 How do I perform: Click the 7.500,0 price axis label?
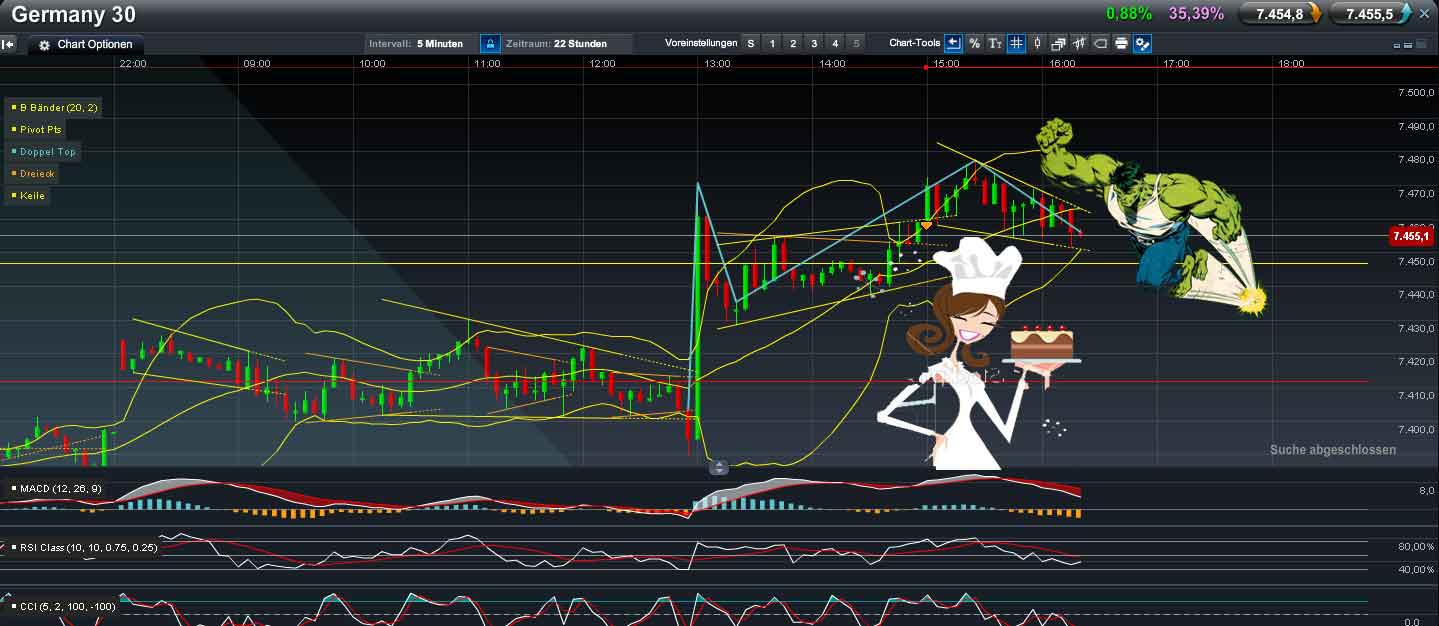click(x=1416, y=93)
